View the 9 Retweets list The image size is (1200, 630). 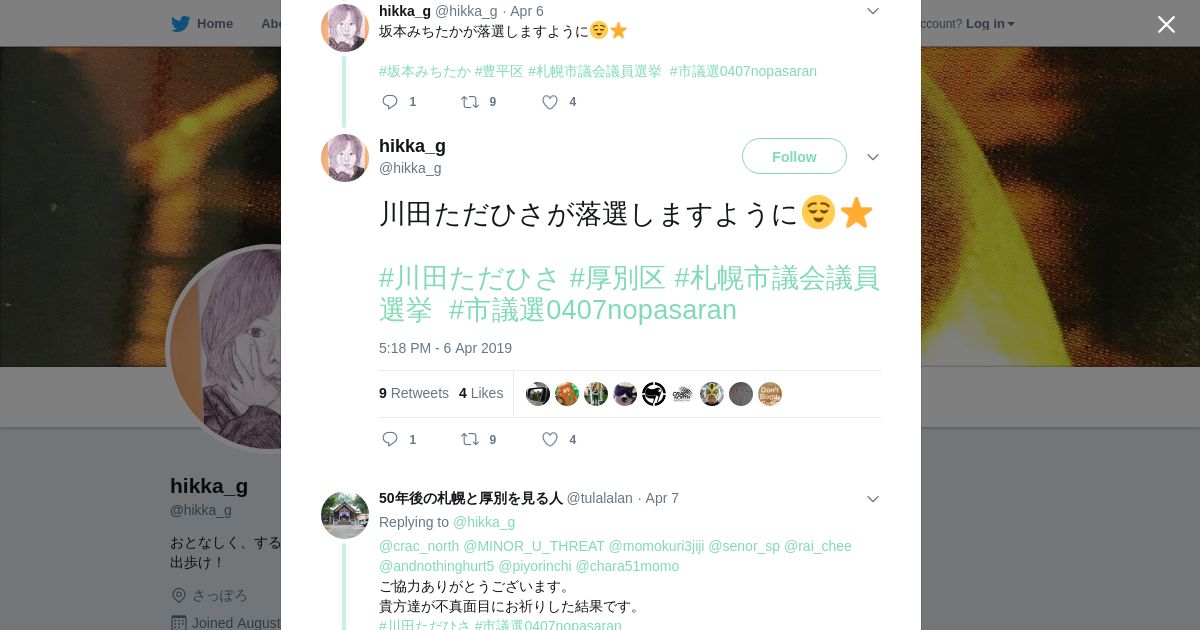414,393
